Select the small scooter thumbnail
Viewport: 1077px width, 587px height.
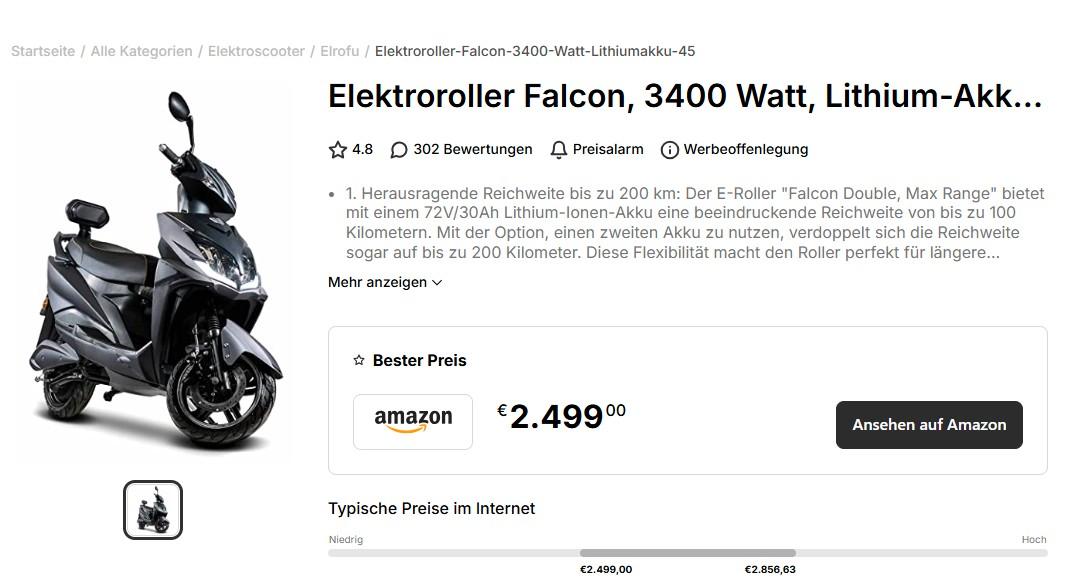[153, 510]
